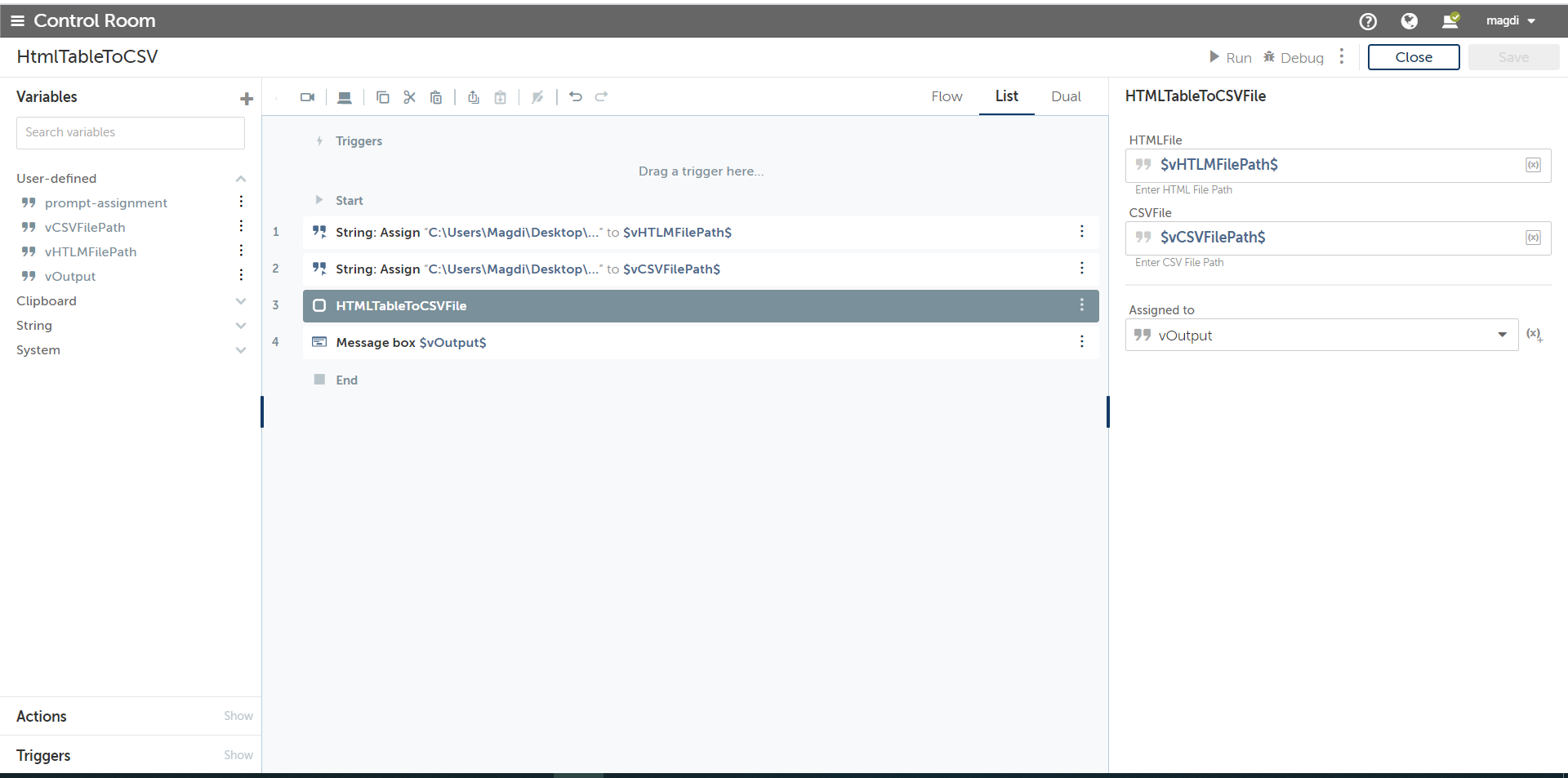Open options menu for vOutput variable
Screen dimensions: 1568x778
click(x=241, y=275)
